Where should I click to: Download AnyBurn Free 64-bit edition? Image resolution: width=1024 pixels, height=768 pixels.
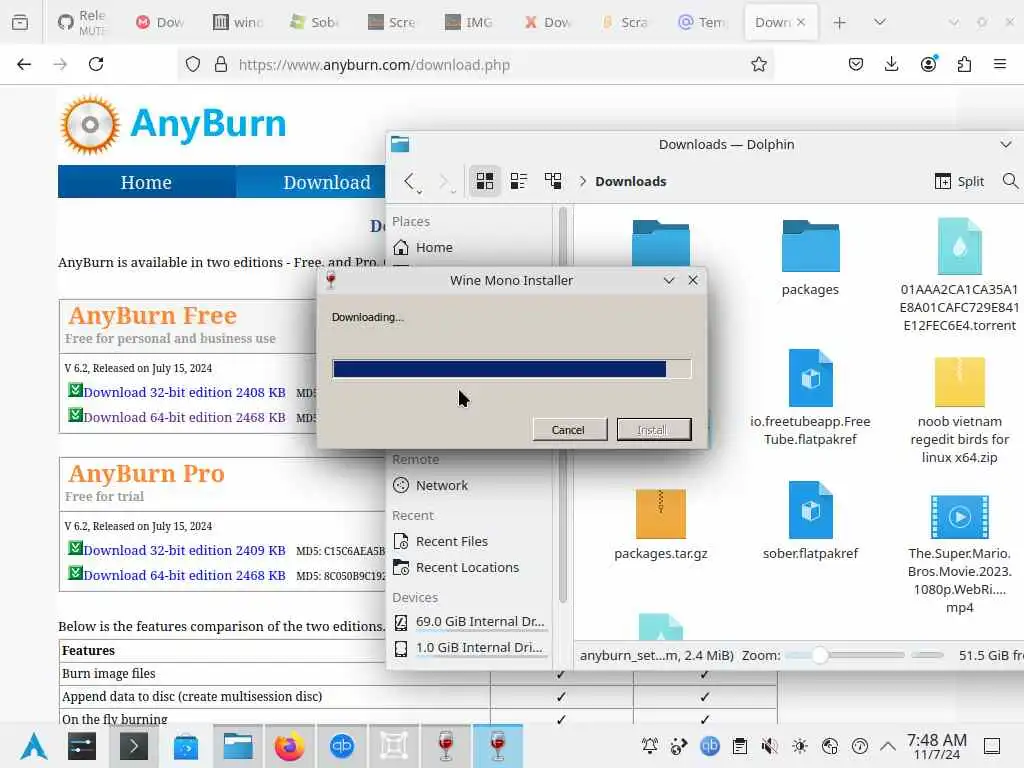pyautogui.click(x=184, y=417)
